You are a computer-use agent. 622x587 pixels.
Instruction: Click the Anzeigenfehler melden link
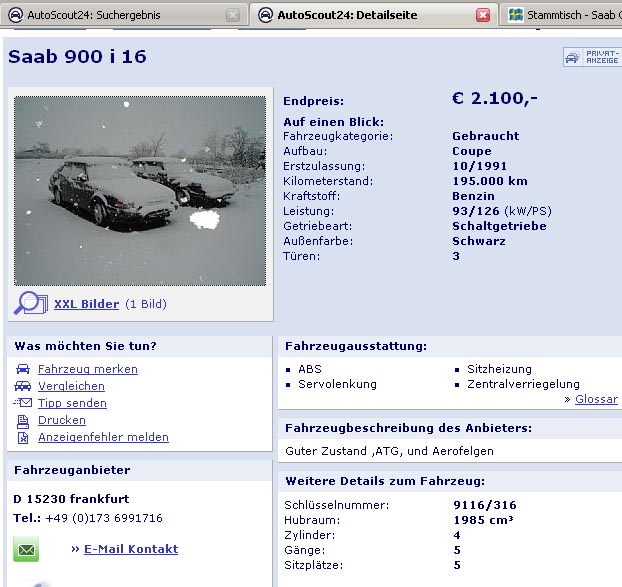tap(104, 437)
